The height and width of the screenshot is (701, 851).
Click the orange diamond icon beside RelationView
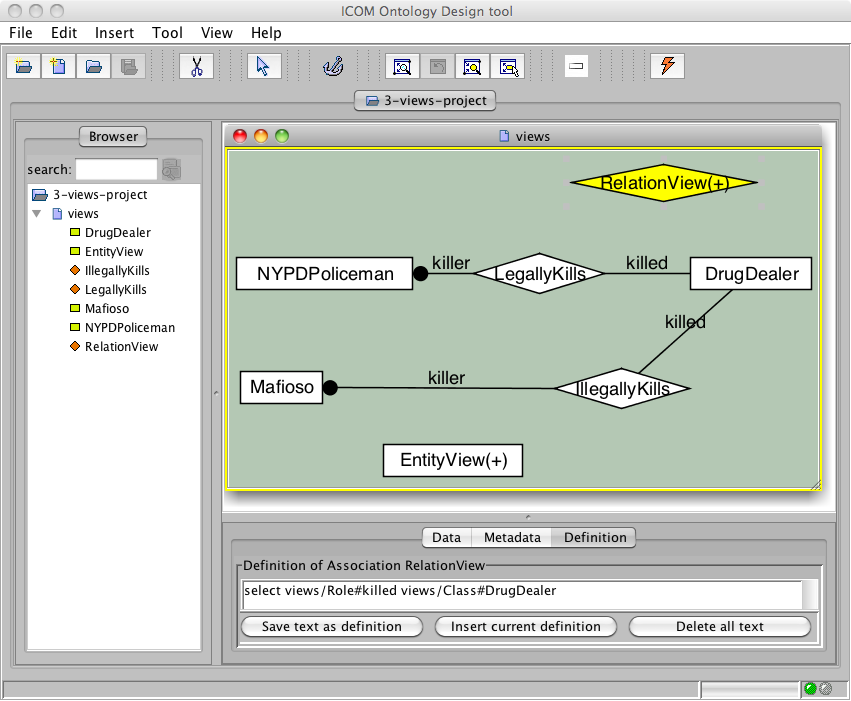[x=75, y=346]
